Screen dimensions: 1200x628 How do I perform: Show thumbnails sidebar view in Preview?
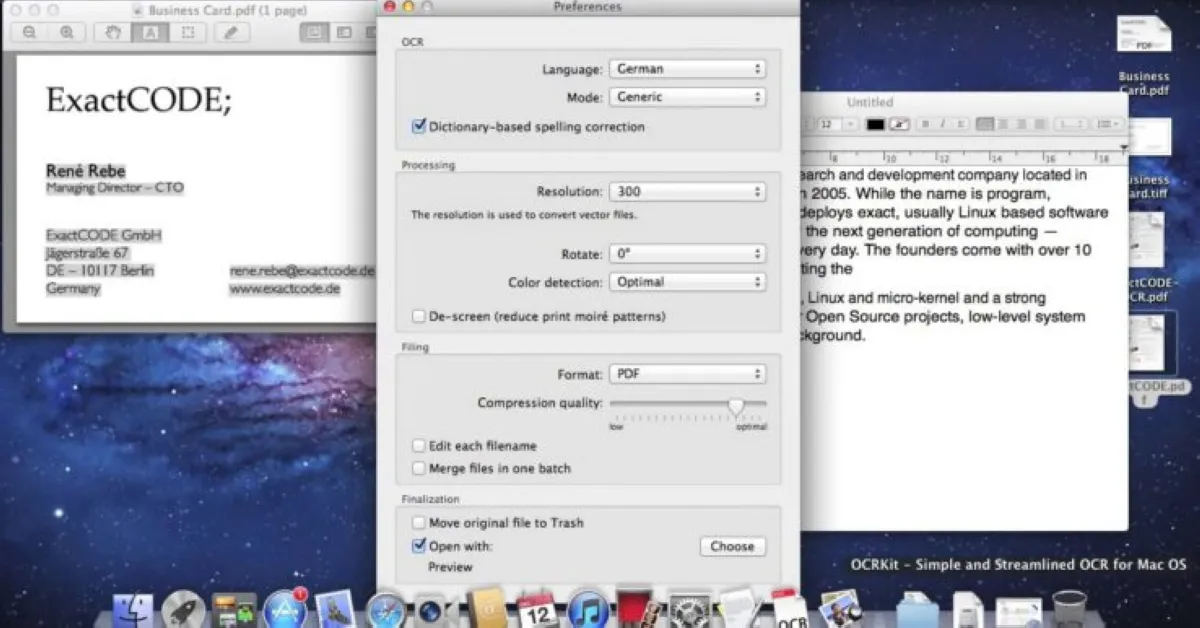click(344, 32)
